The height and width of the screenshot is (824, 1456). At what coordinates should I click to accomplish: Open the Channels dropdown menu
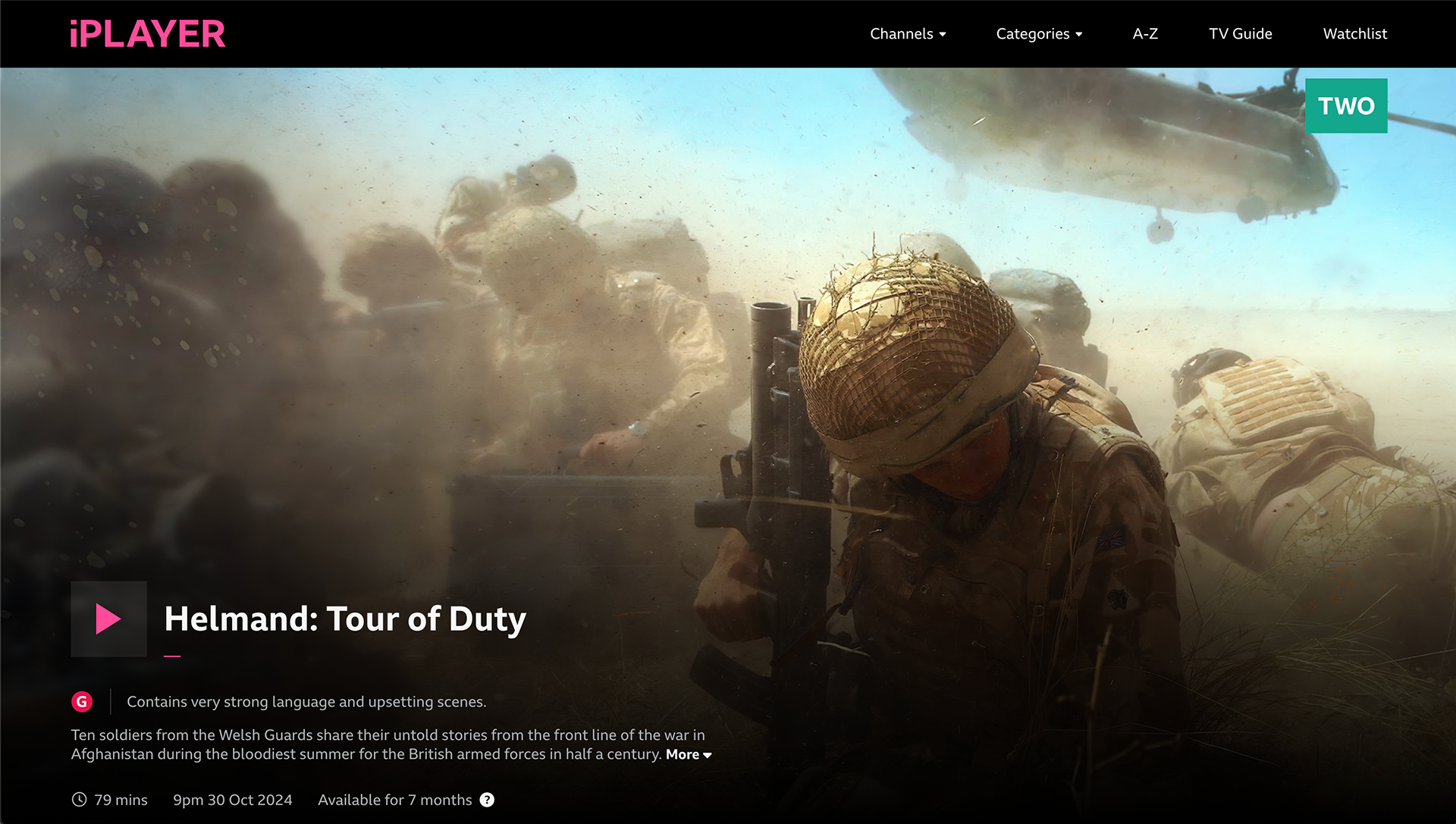(907, 34)
